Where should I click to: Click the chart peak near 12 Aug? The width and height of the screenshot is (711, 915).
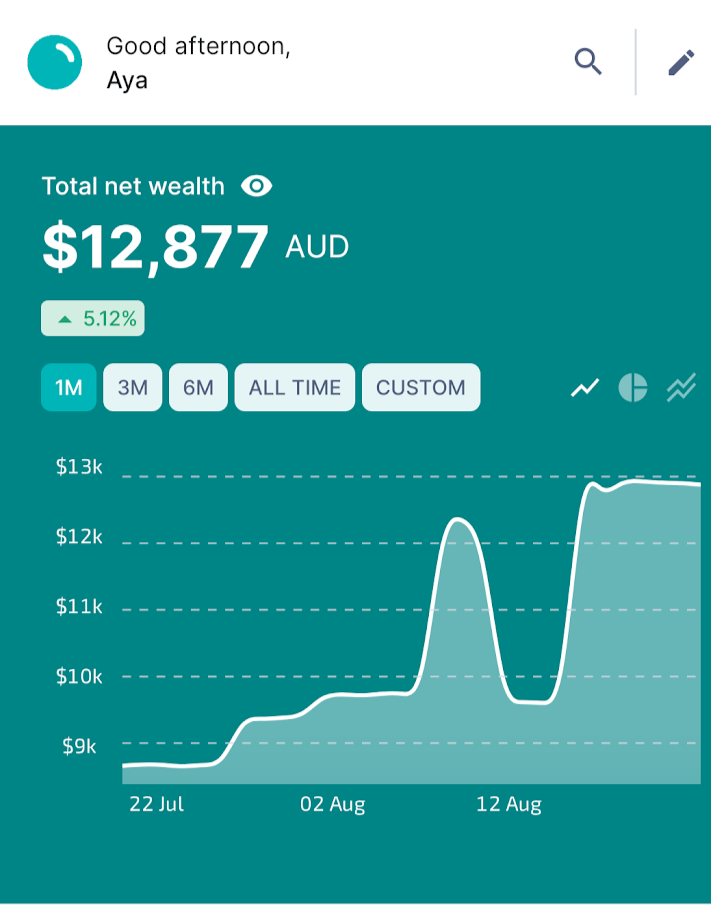click(x=456, y=519)
